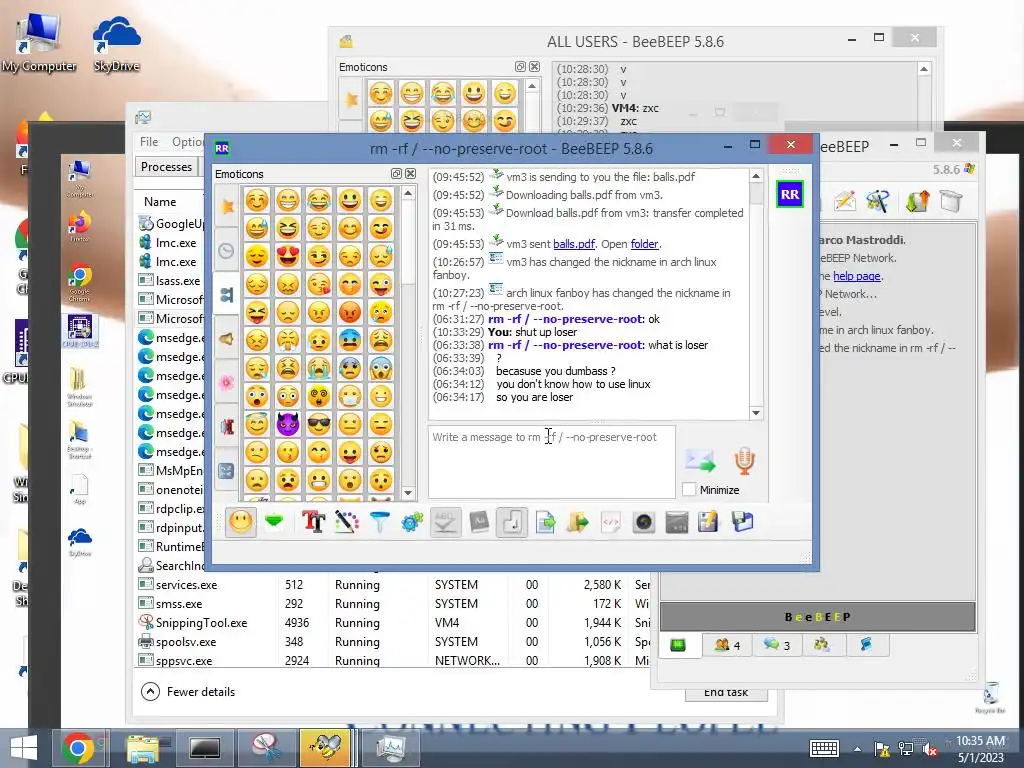Open touch keyboard icon in system tray
The height and width of the screenshot is (768, 1024).
(824, 748)
